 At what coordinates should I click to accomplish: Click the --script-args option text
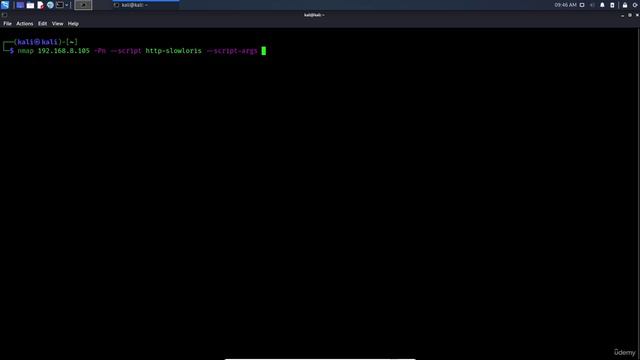(232, 51)
